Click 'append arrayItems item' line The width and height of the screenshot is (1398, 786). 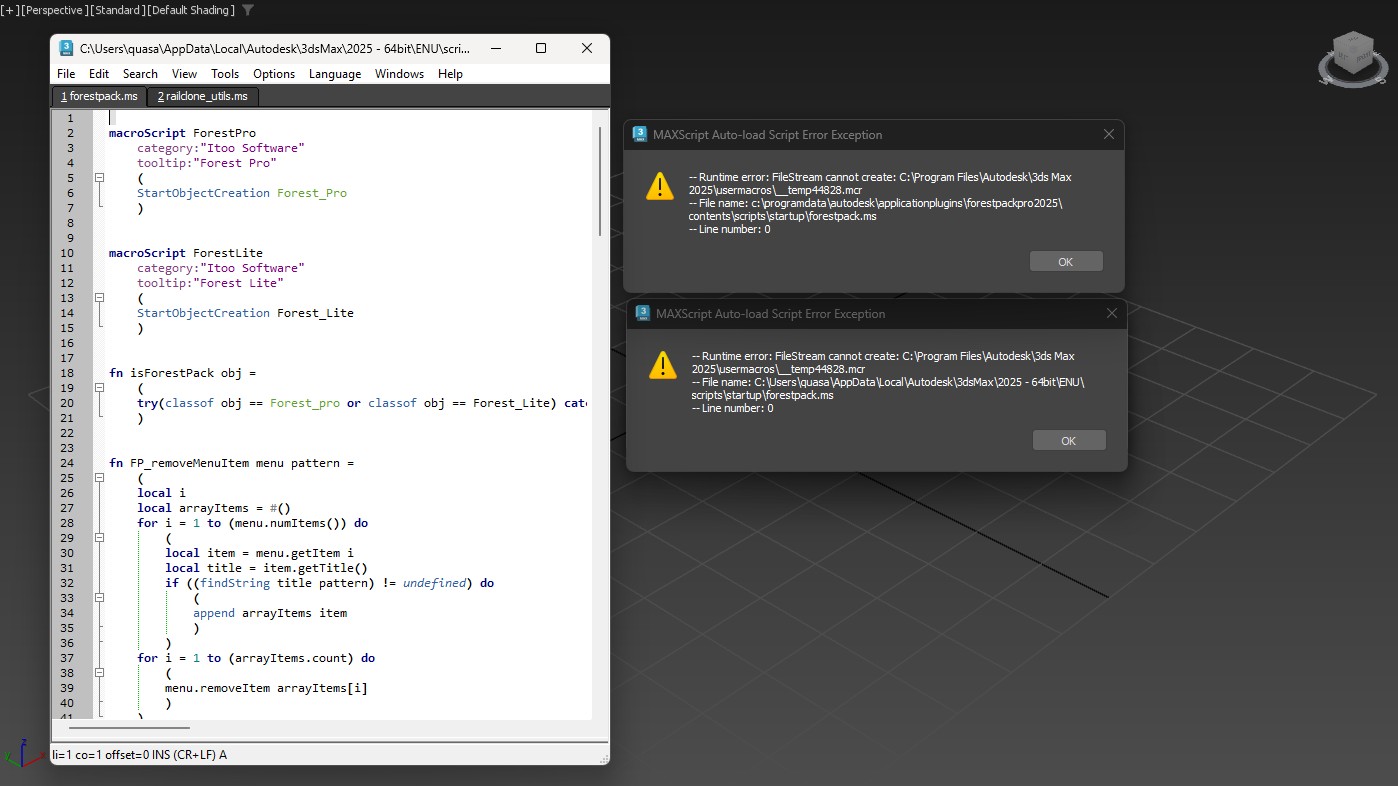click(x=270, y=613)
